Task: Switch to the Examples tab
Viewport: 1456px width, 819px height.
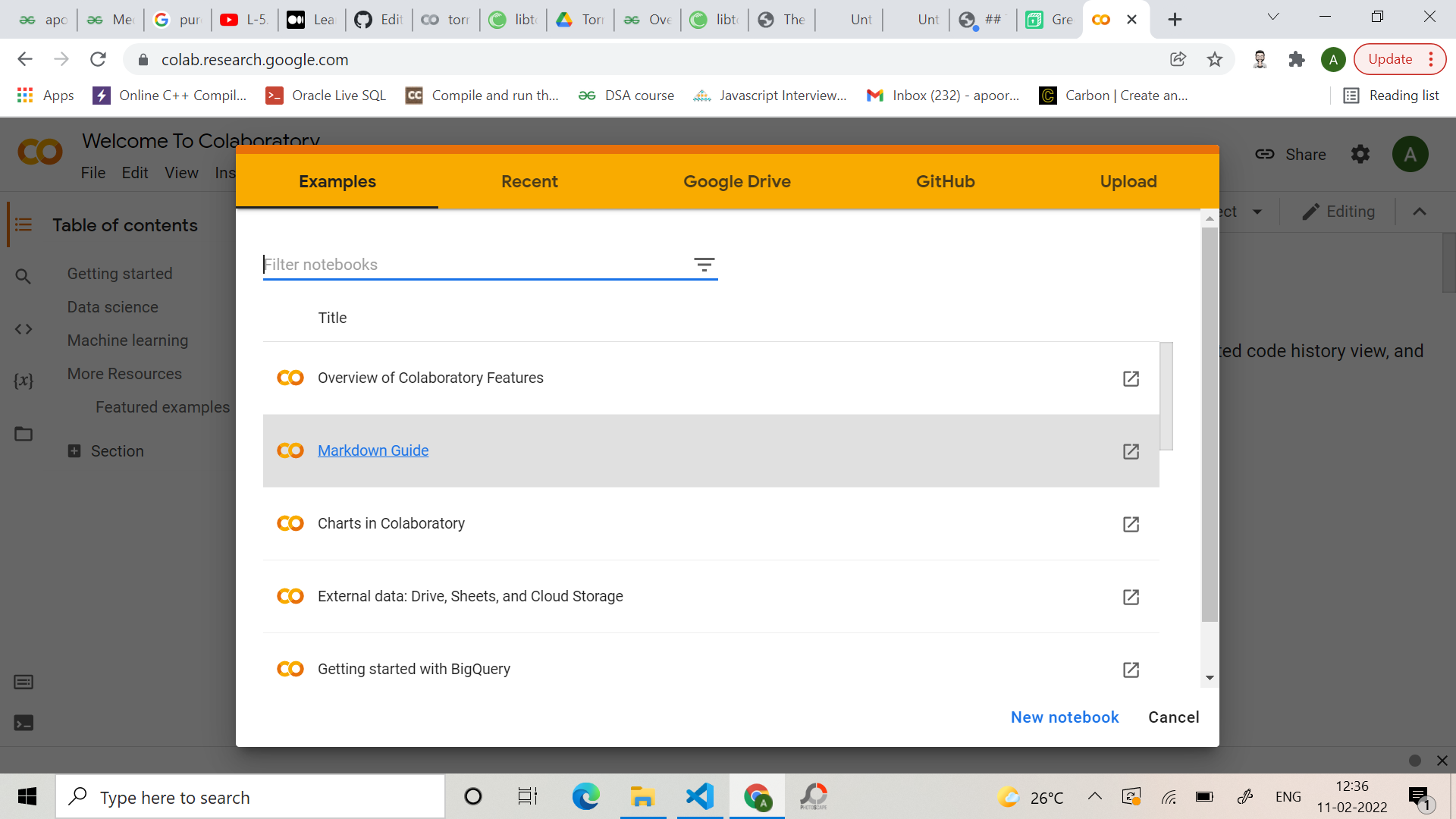Action: tap(337, 181)
